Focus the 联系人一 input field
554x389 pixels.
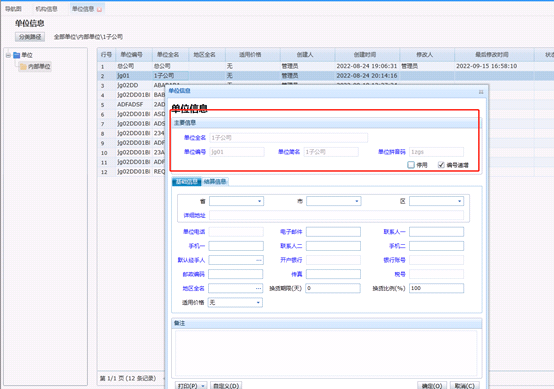click(436, 232)
